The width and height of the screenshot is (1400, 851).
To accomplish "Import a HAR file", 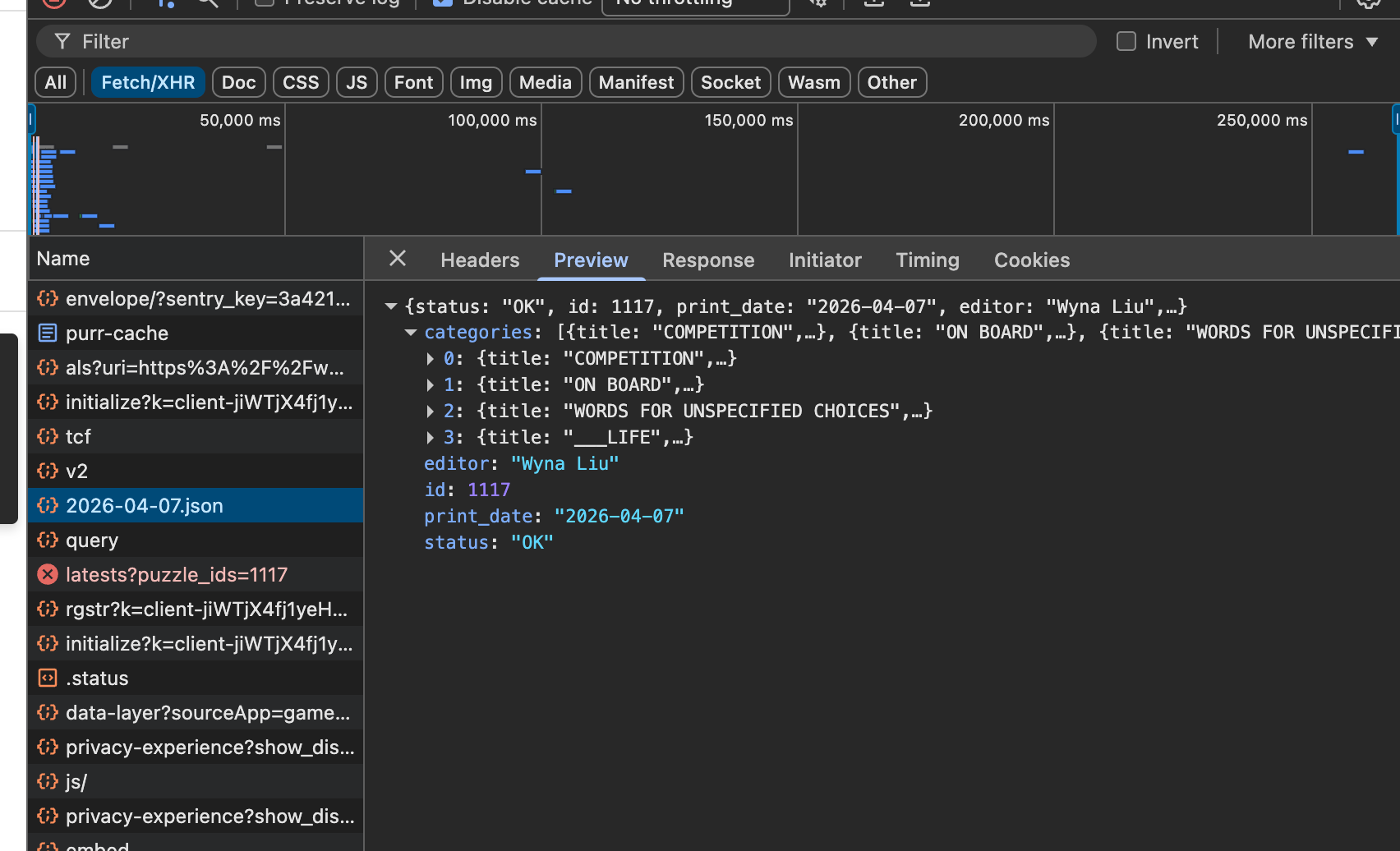I will click(x=873, y=3).
